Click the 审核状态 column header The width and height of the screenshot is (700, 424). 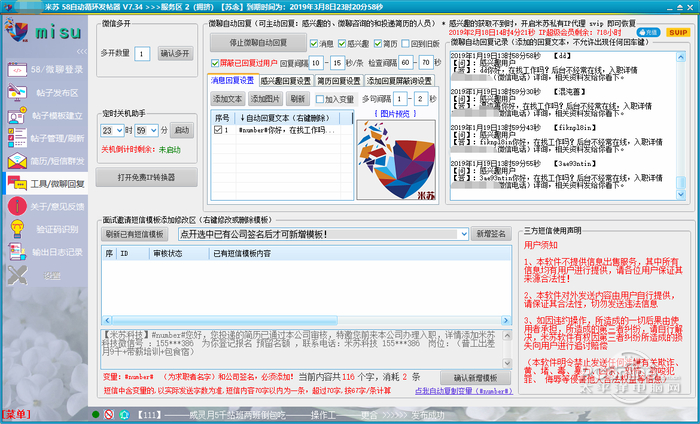click(179, 254)
